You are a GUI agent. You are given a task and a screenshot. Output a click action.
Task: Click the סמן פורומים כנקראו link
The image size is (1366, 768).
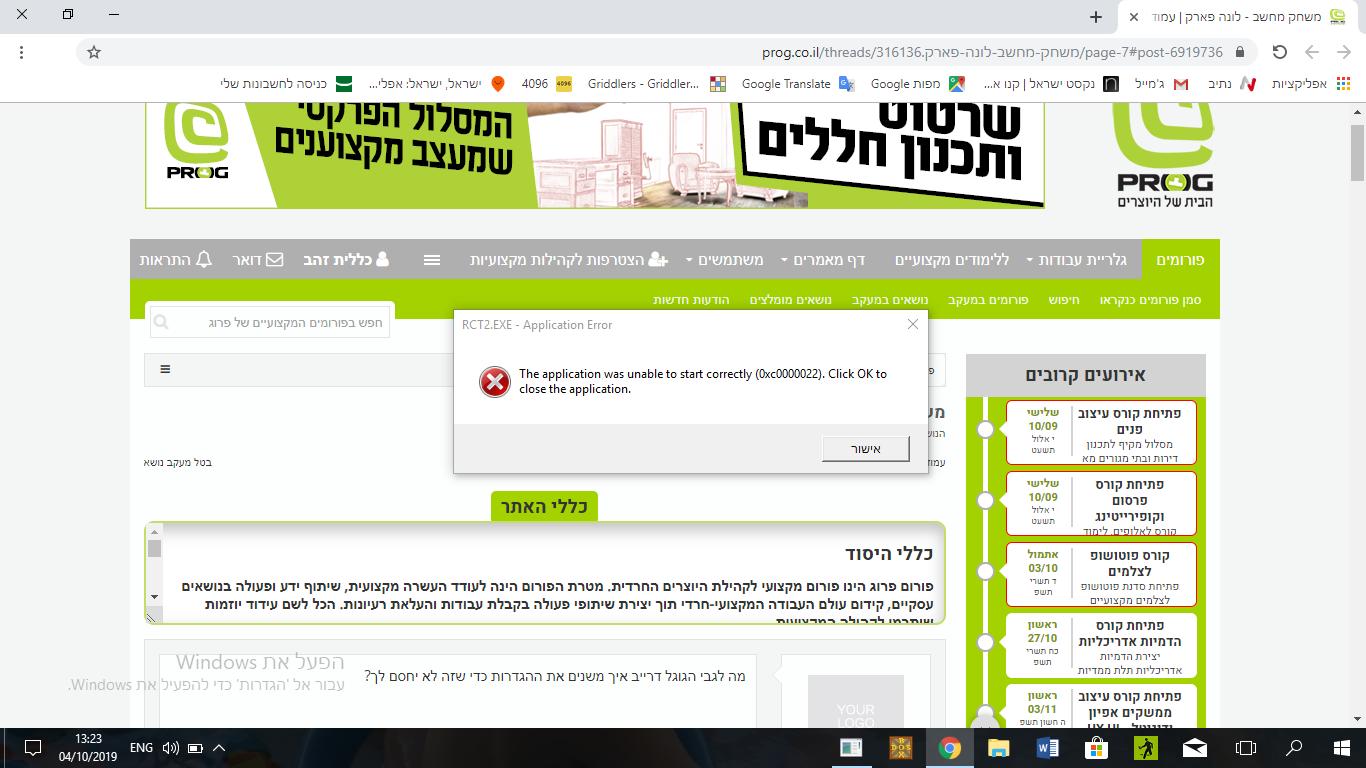(1150, 300)
